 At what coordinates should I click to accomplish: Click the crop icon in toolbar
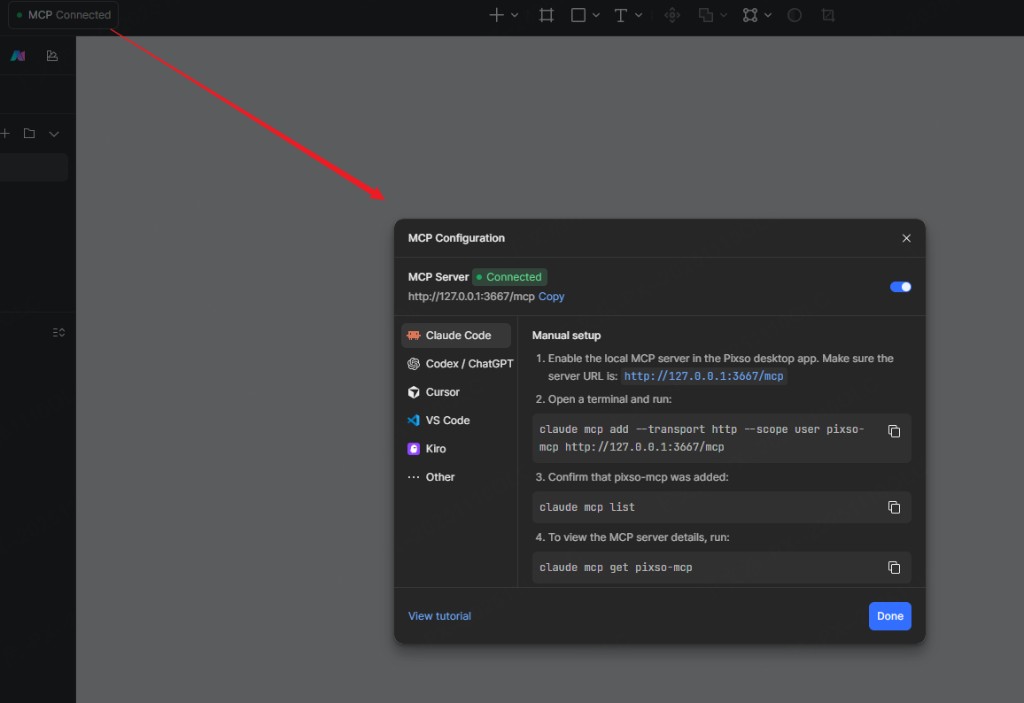828,15
